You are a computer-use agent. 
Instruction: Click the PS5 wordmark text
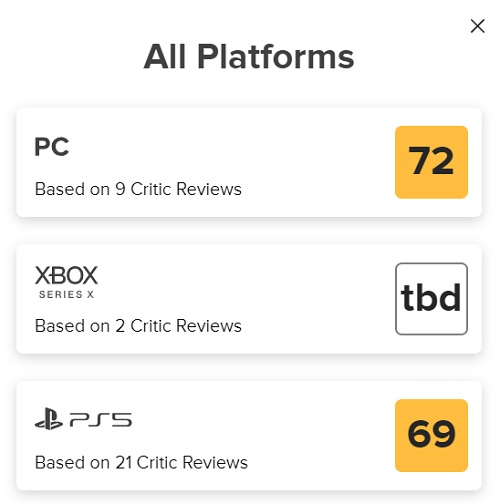pyautogui.click(x=101, y=420)
